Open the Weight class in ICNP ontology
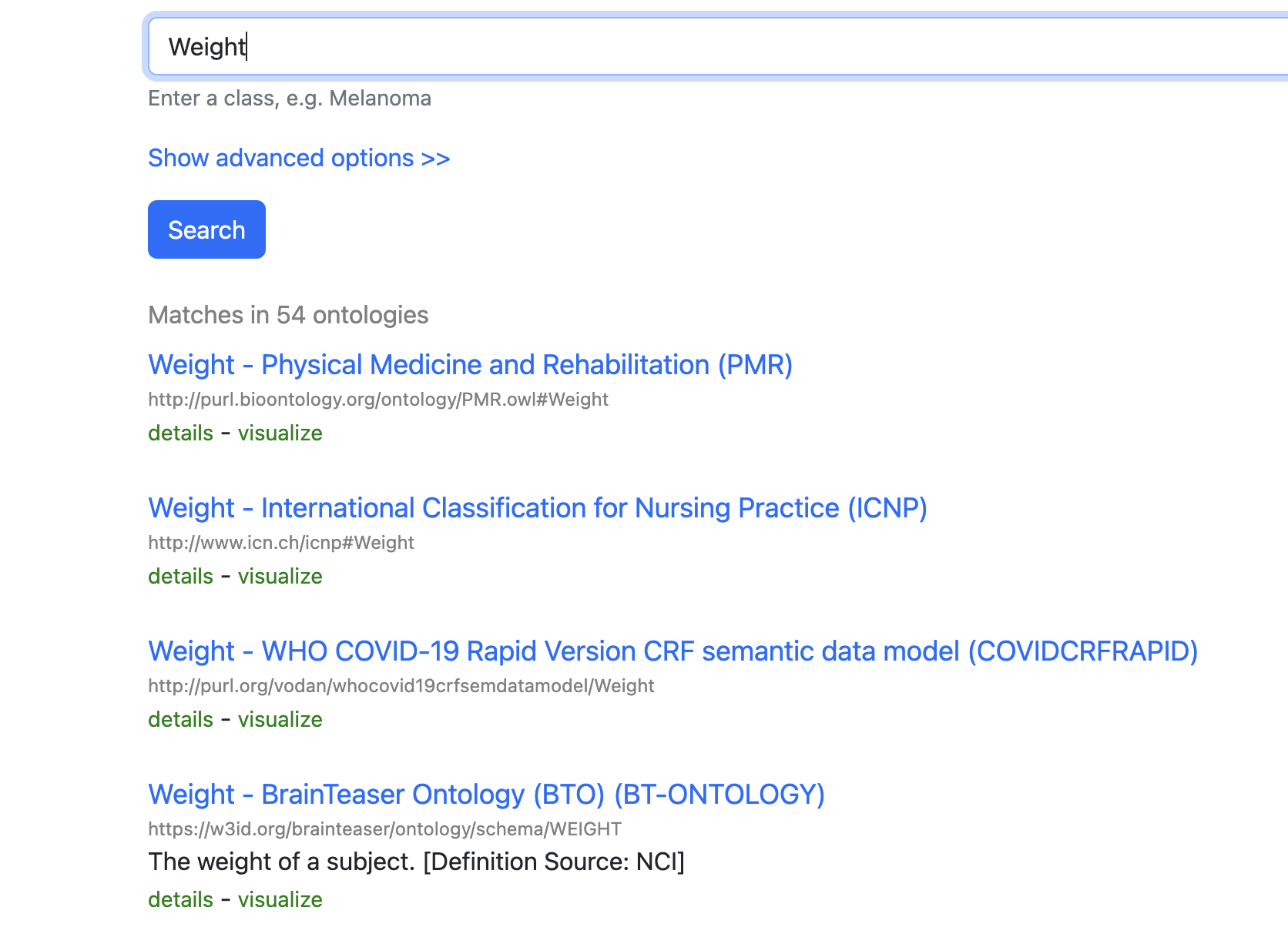Screen dimensions: 1288x927 click(x=537, y=507)
